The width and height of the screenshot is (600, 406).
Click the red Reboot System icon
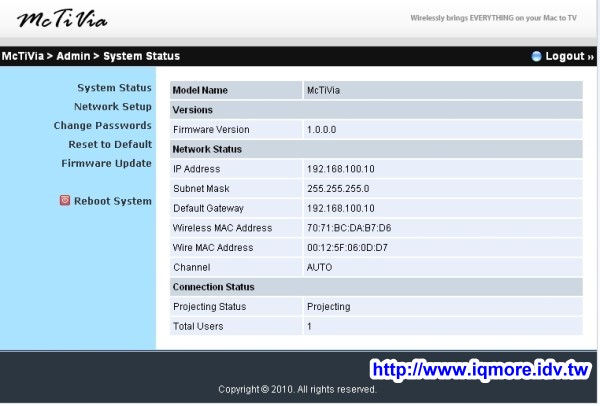(65, 200)
